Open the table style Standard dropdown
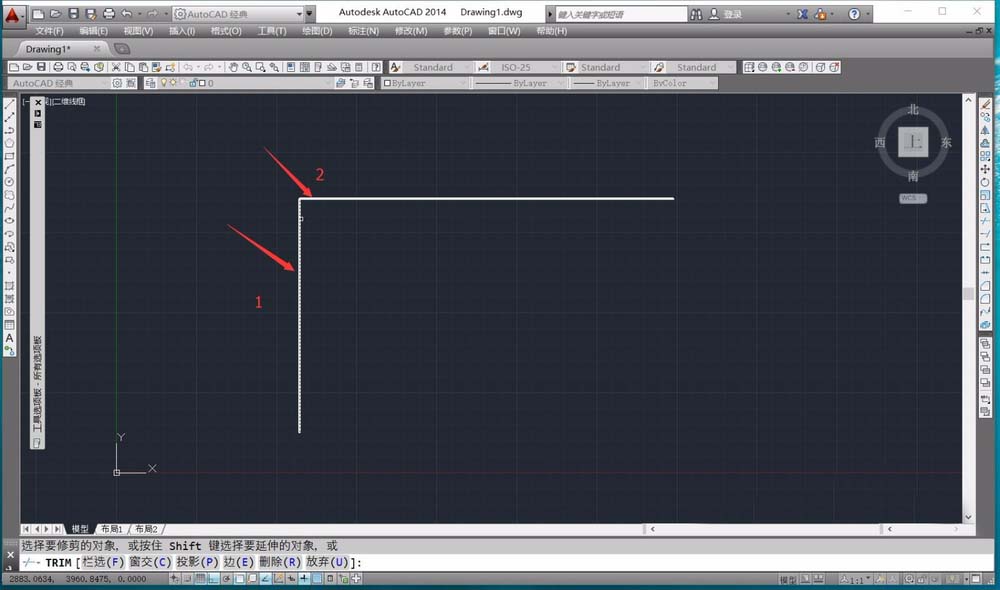The height and width of the screenshot is (590, 1000). (613, 67)
